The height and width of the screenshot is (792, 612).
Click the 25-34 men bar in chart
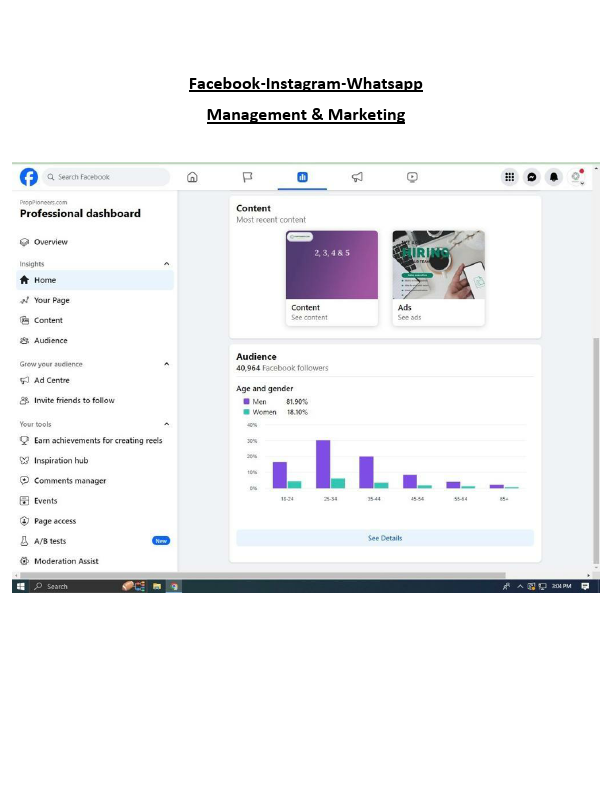[323, 464]
